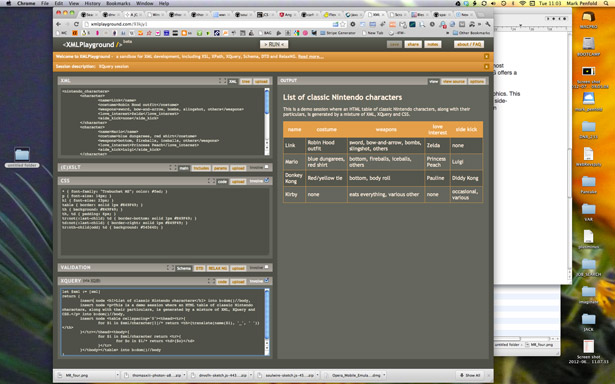
Task: Open Chrome History menu
Action: click(x=93, y=3)
